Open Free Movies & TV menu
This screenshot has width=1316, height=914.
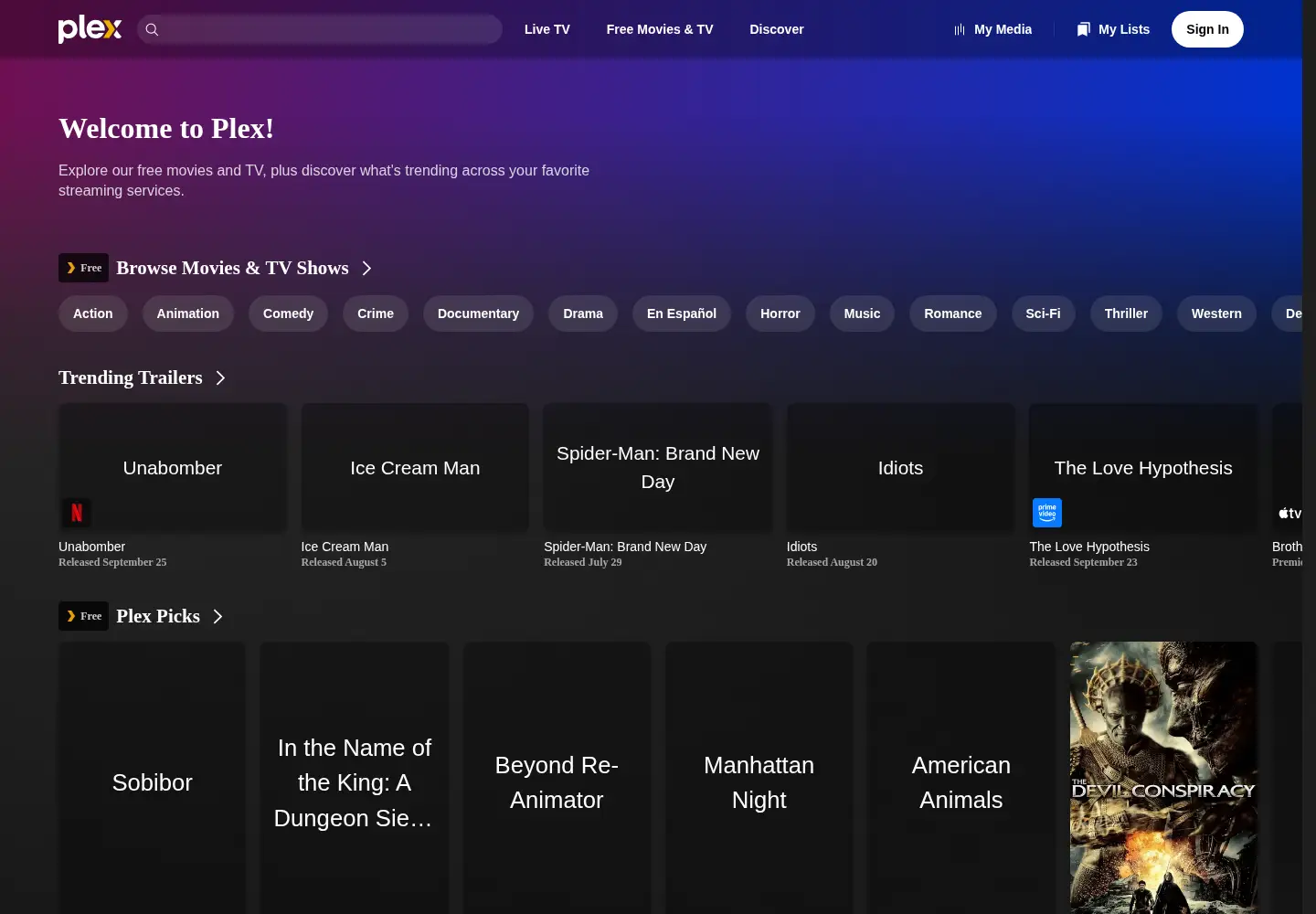point(660,29)
